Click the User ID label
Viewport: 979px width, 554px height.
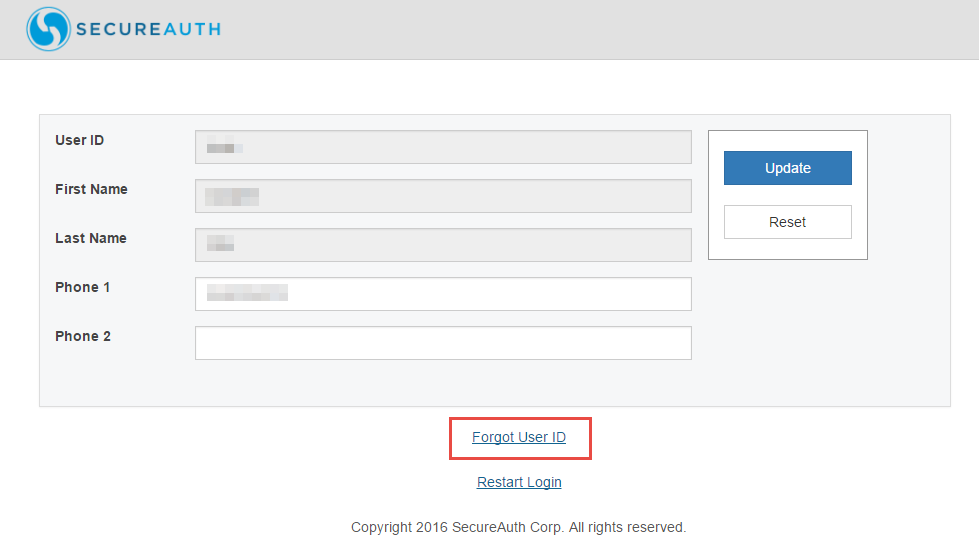[79, 140]
